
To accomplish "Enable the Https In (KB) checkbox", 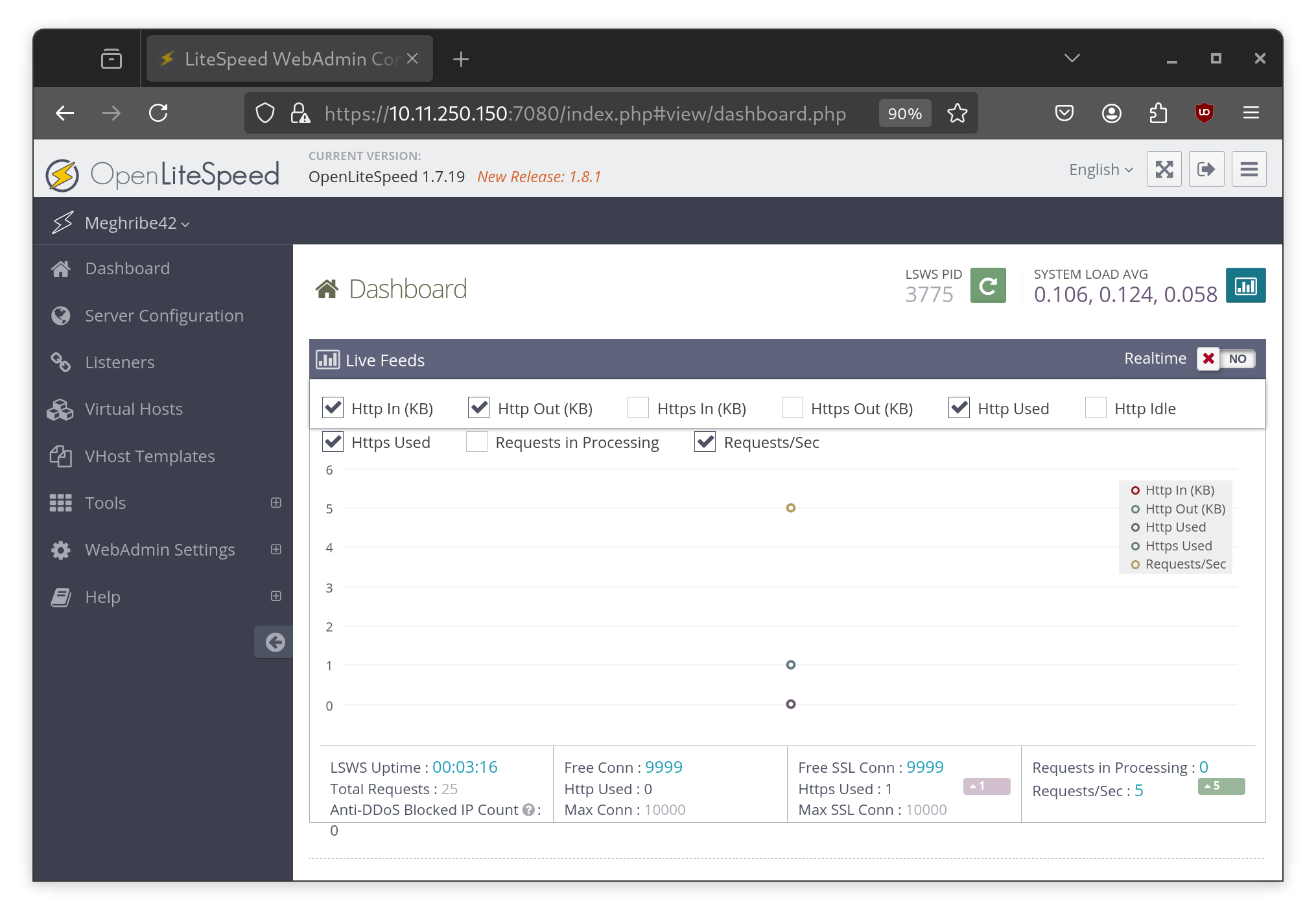I will pos(639,408).
